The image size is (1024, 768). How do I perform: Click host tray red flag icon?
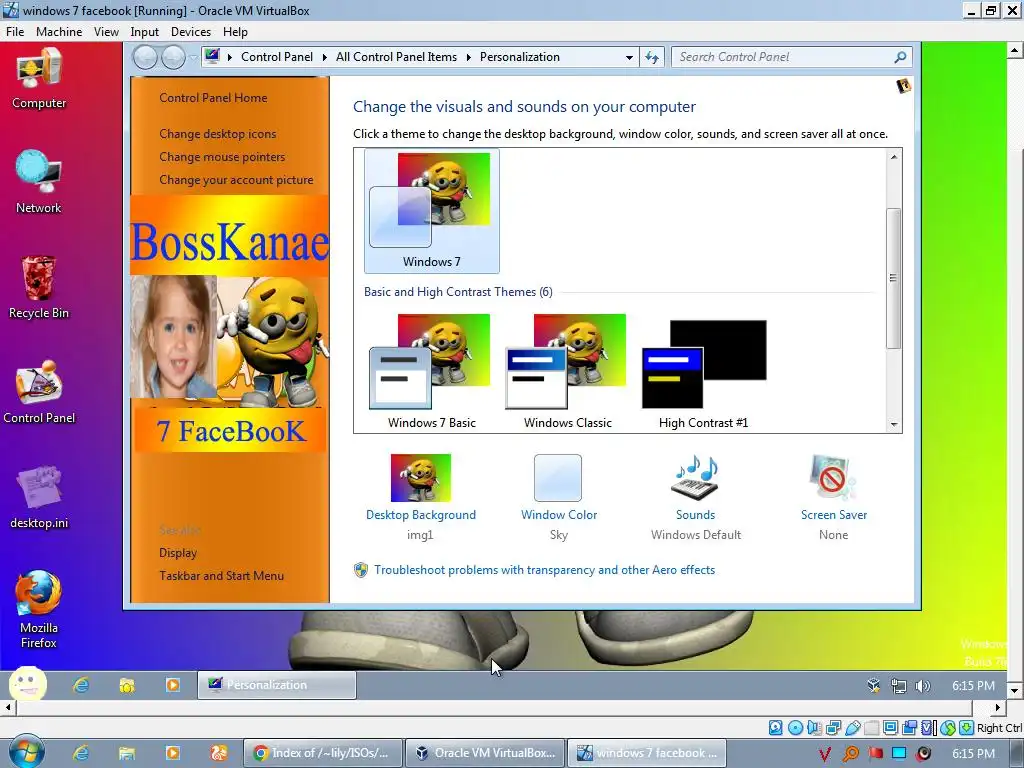pos(875,753)
